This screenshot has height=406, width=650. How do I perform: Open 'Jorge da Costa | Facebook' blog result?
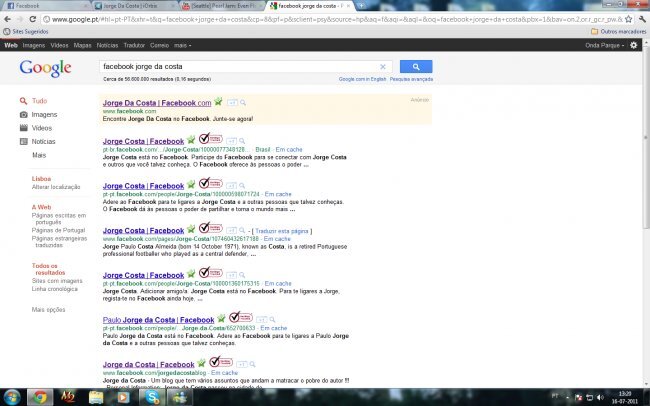[x=148, y=365]
